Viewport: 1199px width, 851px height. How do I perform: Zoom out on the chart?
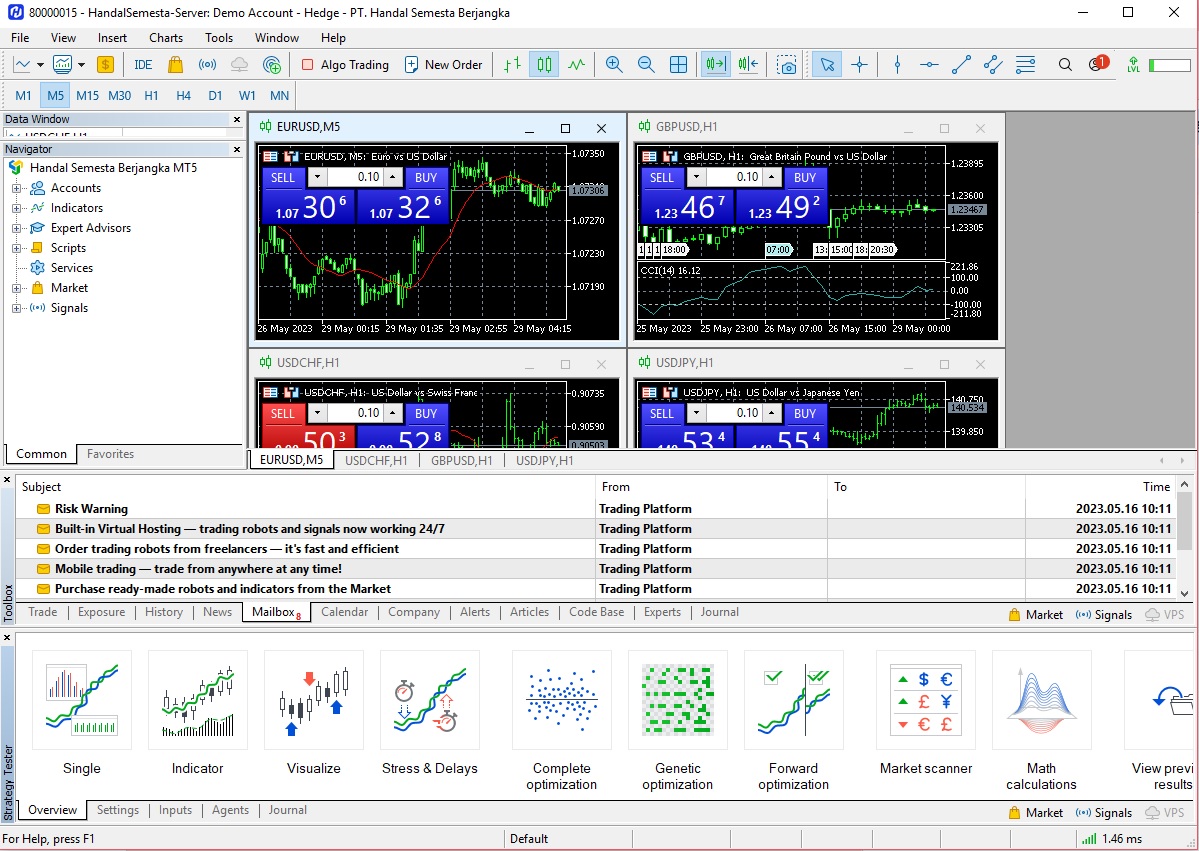coord(646,65)
